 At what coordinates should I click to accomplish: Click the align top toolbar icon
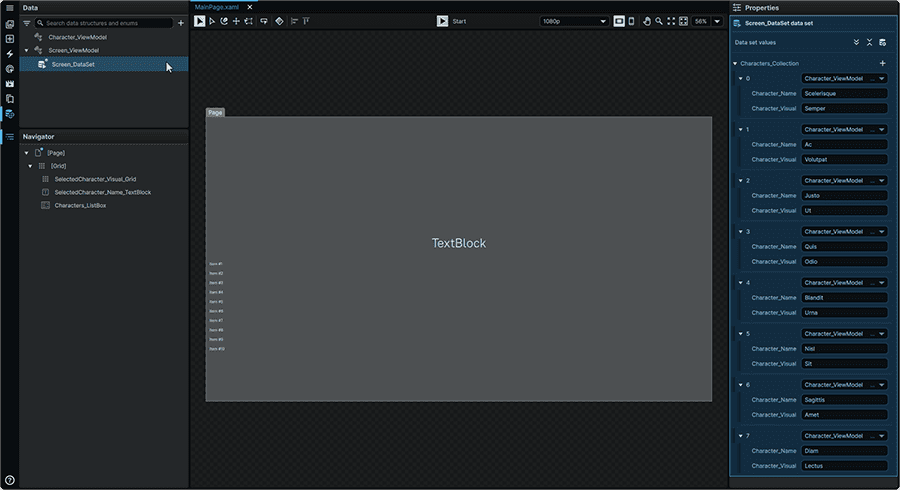(306, 21)
